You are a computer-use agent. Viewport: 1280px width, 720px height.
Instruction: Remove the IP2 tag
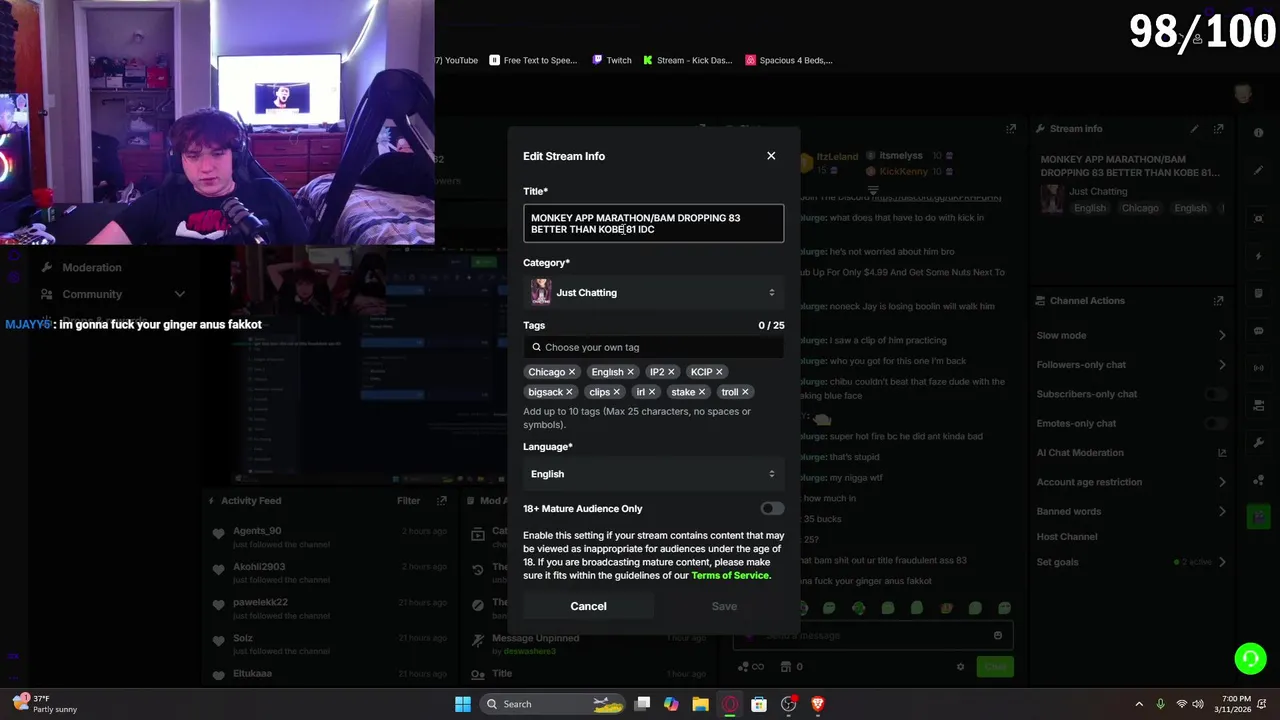point(671,372)
